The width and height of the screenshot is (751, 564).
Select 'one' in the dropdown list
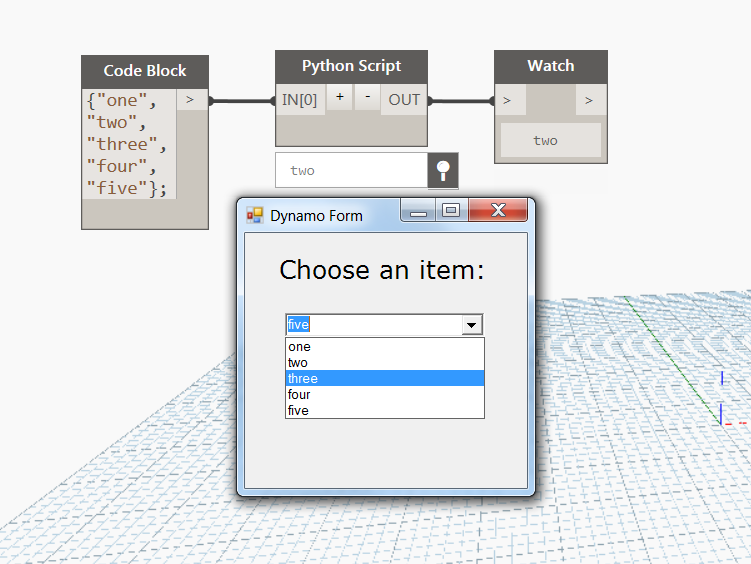[x=385, y=347]
